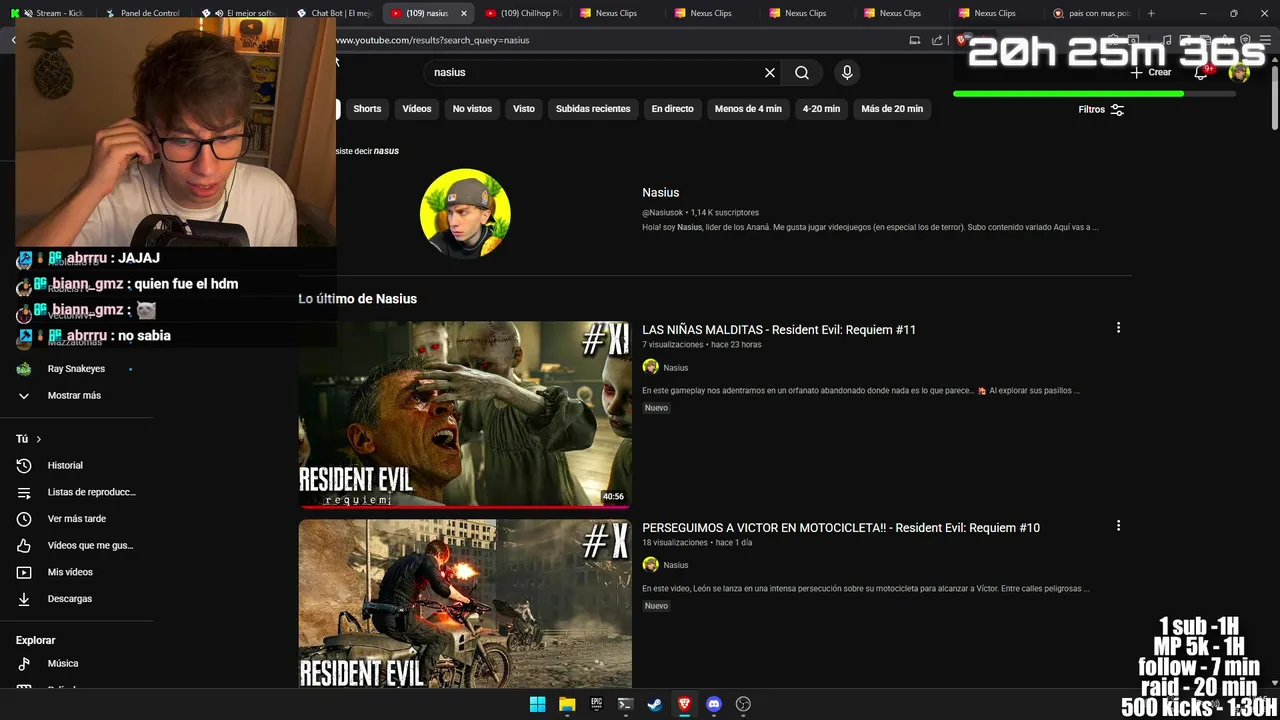Switch to the Stream - Kick tab
The image size is (1280, 720).
click(52, 13)
